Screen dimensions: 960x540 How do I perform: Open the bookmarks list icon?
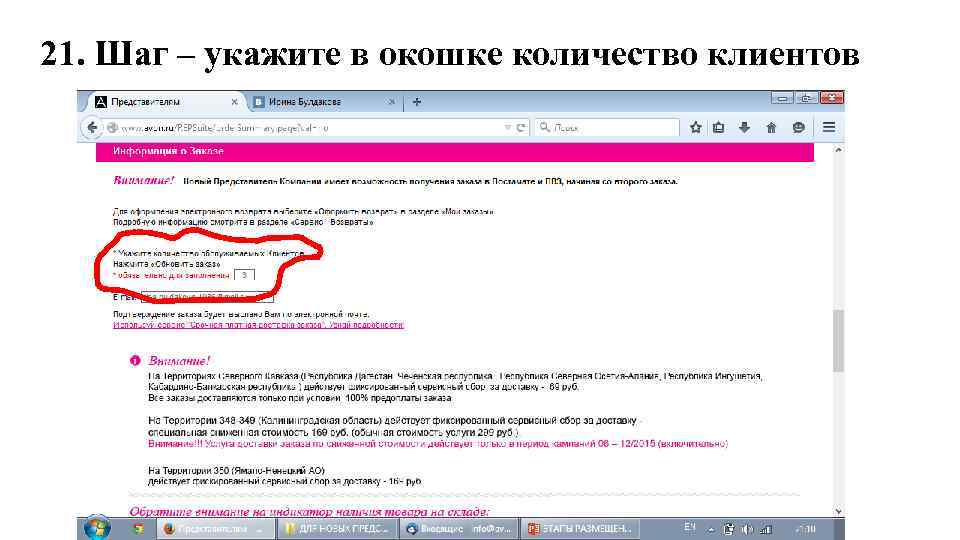pos(718,127)
